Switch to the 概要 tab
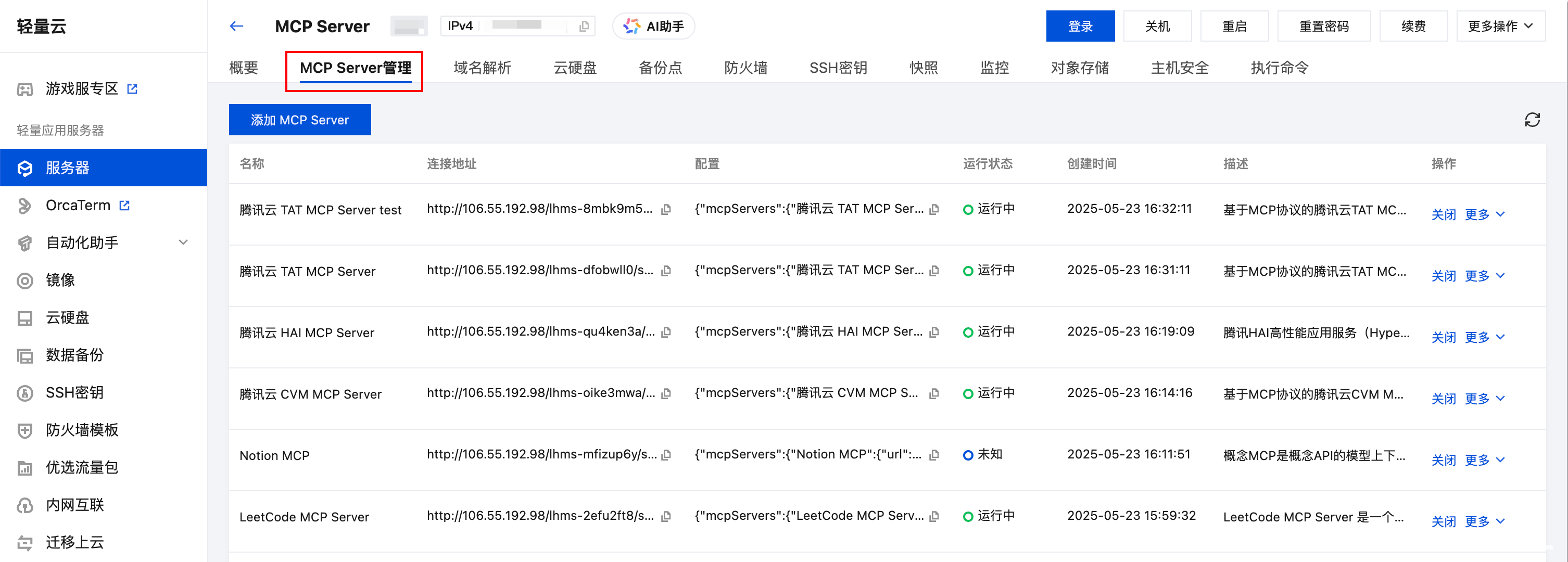The height and width of the screenshot is (562, 1568). point(244,68)
